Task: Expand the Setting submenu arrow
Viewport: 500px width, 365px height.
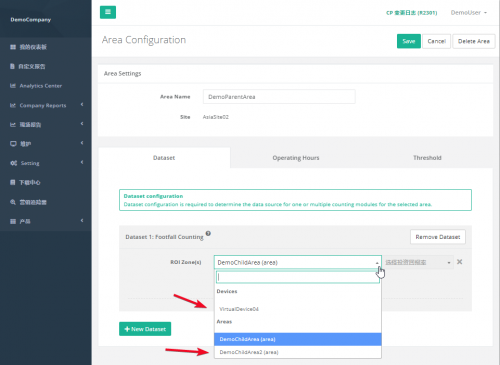Action: 82,162
